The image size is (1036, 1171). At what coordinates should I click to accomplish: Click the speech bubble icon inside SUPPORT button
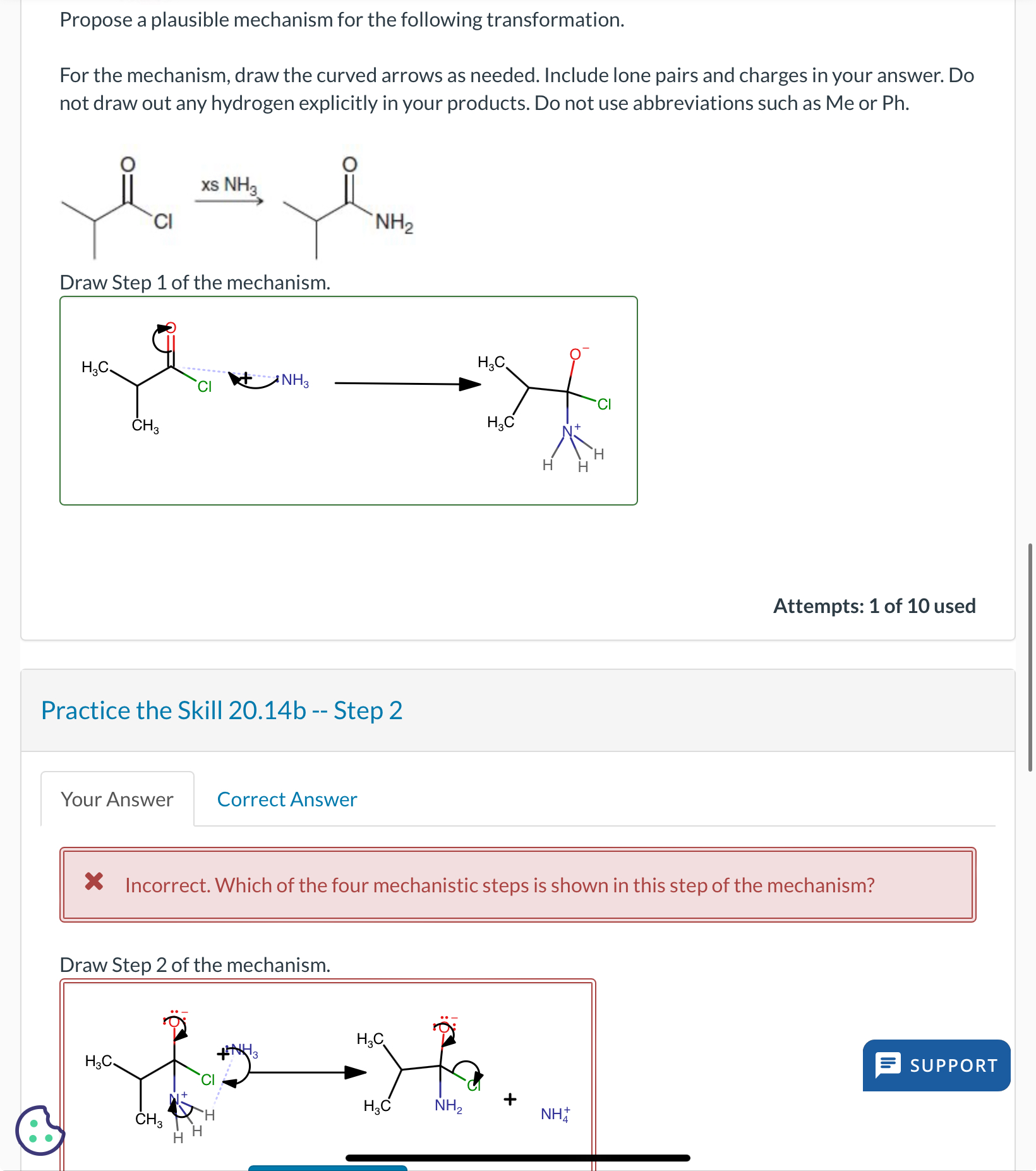pos(888,1065)
